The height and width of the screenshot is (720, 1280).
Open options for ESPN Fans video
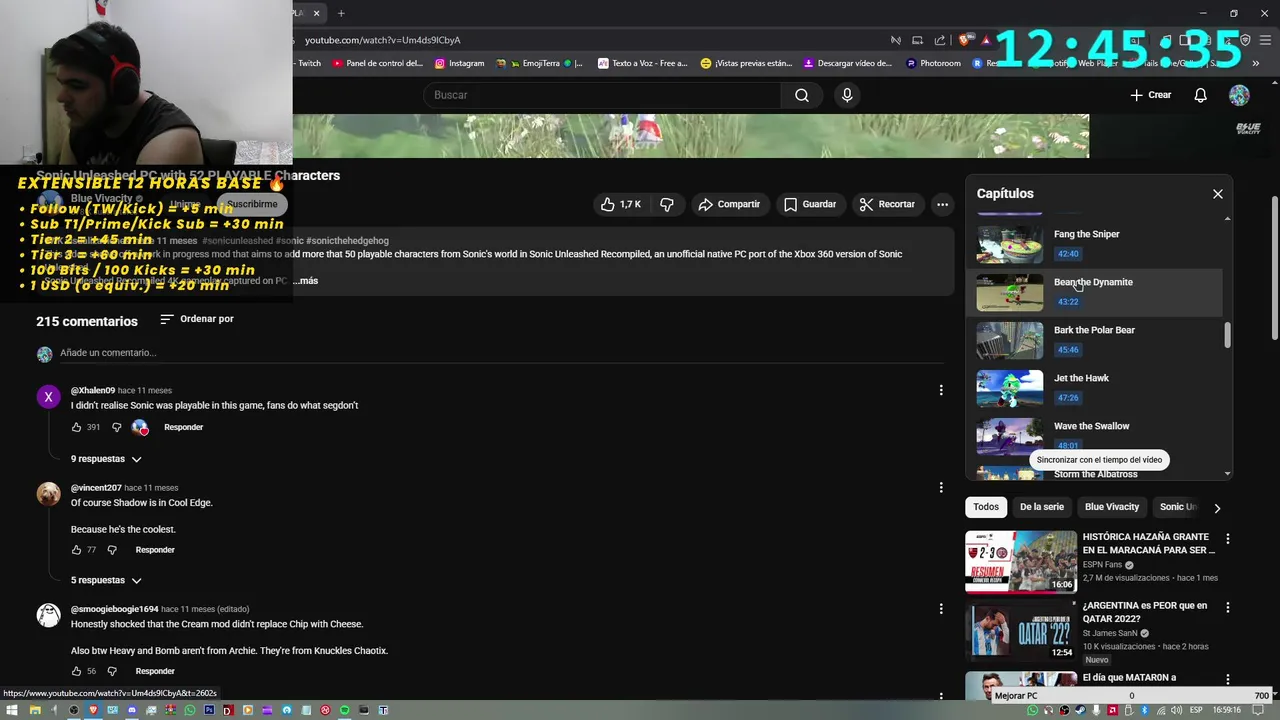coord(1228,539)
